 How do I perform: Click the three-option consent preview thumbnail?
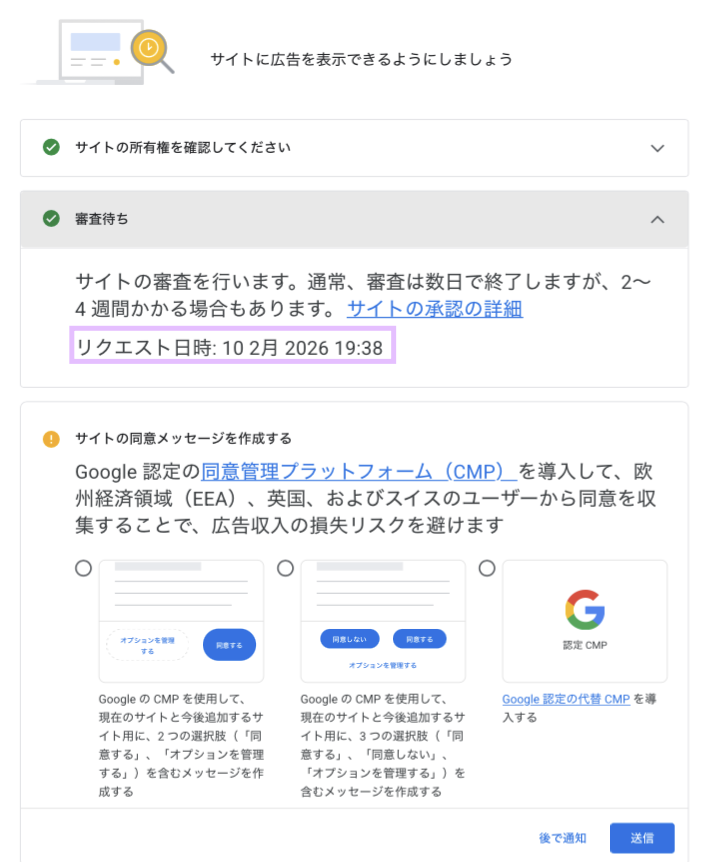pyautogui.click(x=383, y=620)
